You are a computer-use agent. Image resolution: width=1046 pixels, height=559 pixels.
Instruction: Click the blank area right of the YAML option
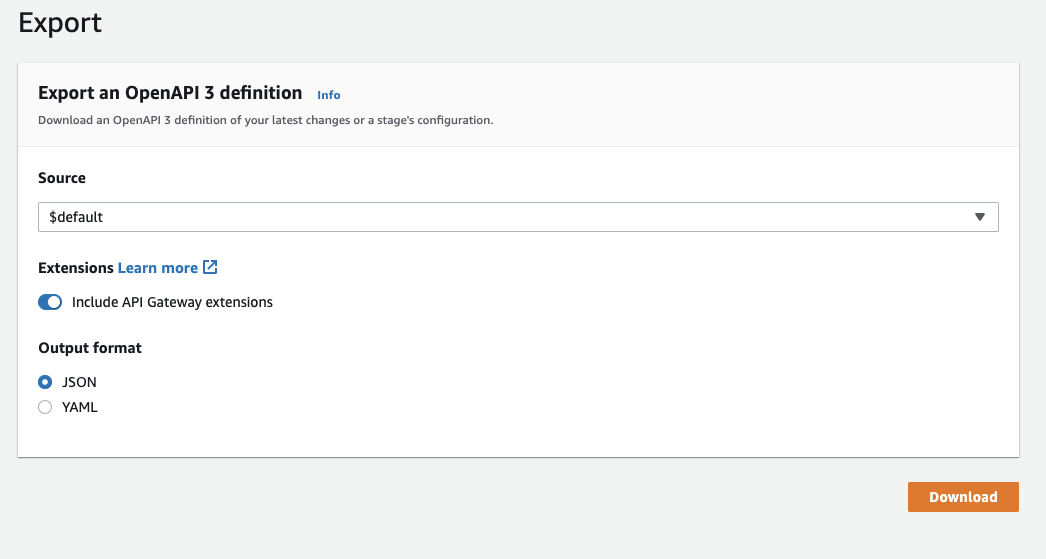pos(500,407)
